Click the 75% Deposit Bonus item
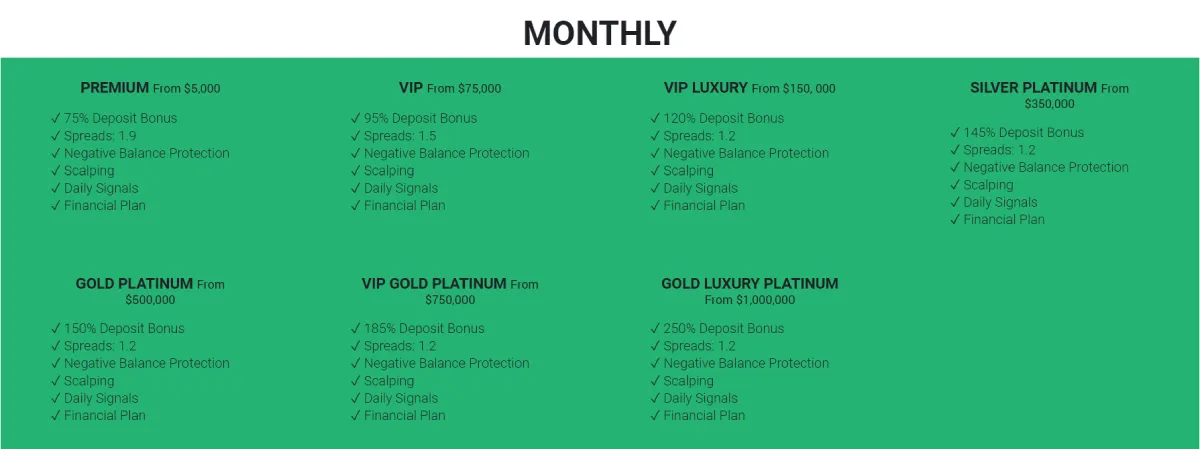Image resolution: width=1200 pixels, height=449 pixels. pyautogui.click(x=114, y=118)
